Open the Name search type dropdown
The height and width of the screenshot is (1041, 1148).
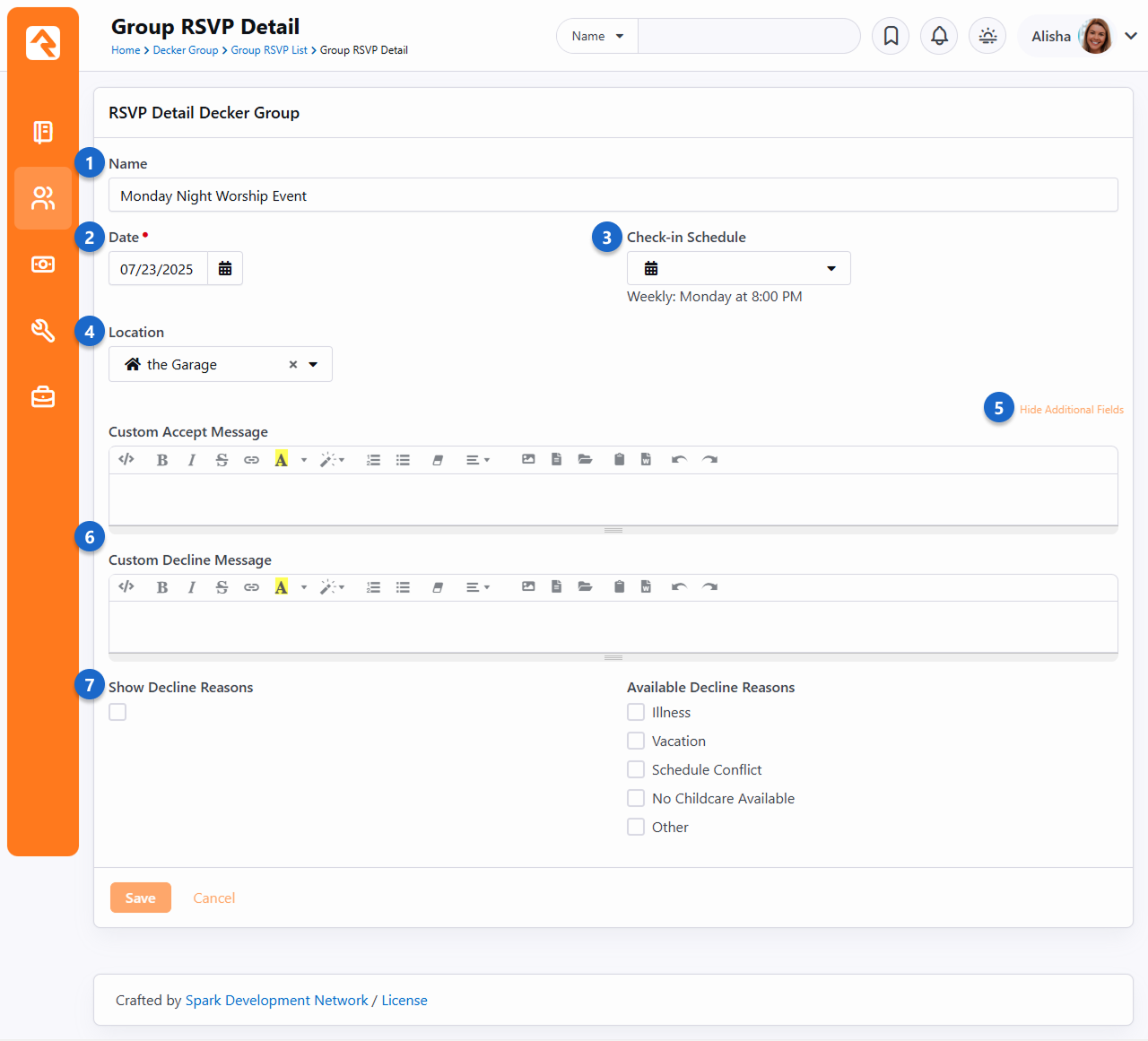pyautogui.click(x=597, y=37)
